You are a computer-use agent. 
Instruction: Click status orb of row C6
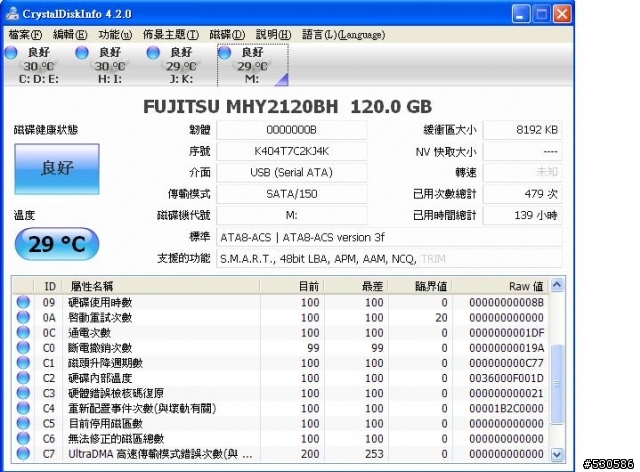click(x=23, y=438)
